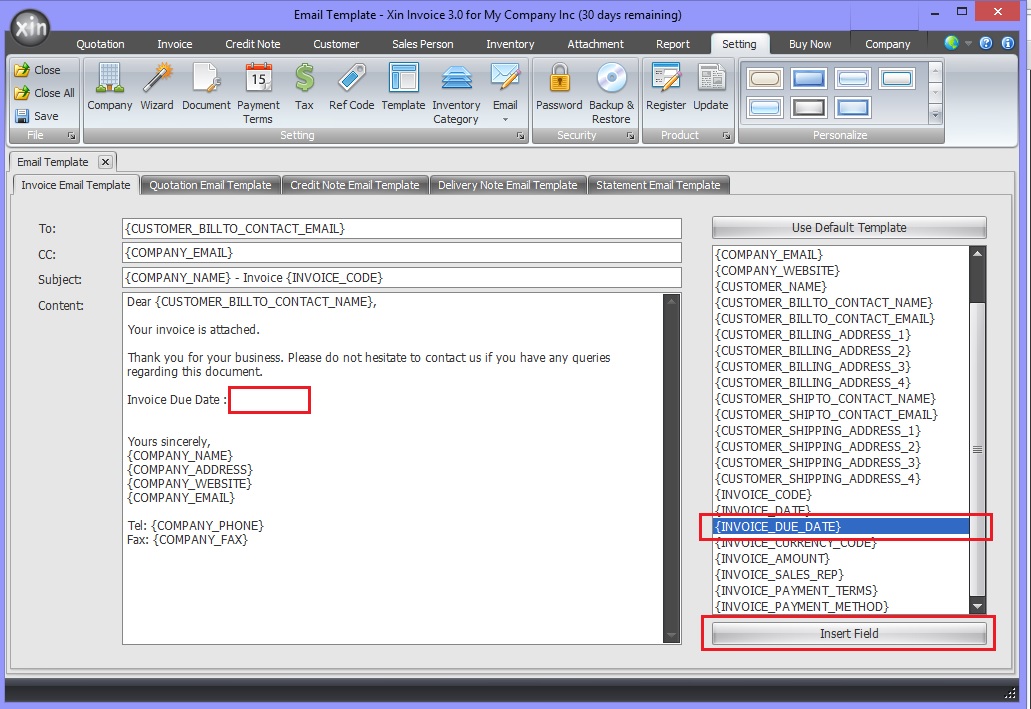Image resolution: width=1031 pixels, height=709 pixels.
Task: Select the tan Personalize style swatch
Action: click(x=765, y=79)
